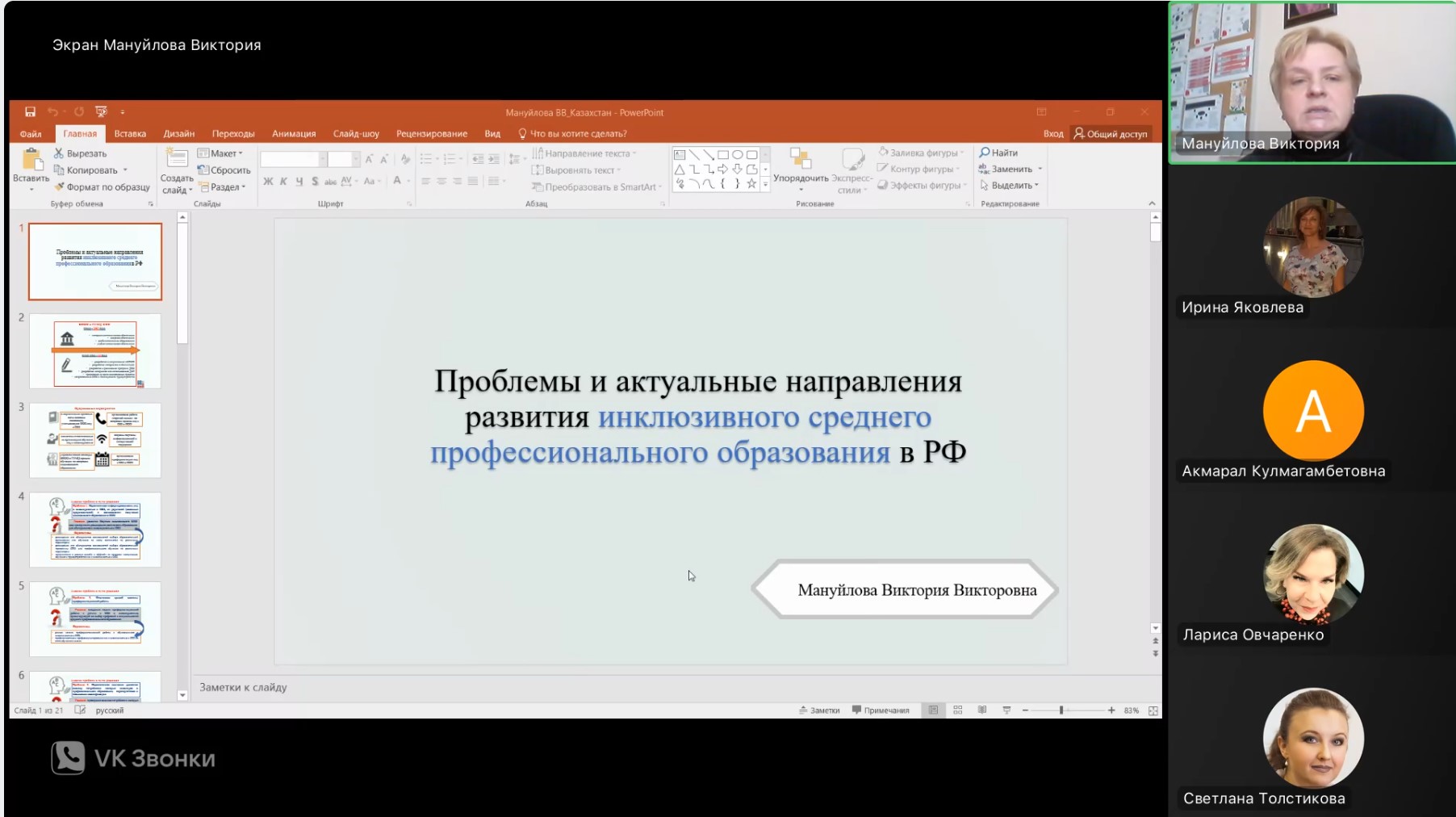Open Slide Sorter view from status bar
This screenshot has height=817, width=1456.
(958, 710)
